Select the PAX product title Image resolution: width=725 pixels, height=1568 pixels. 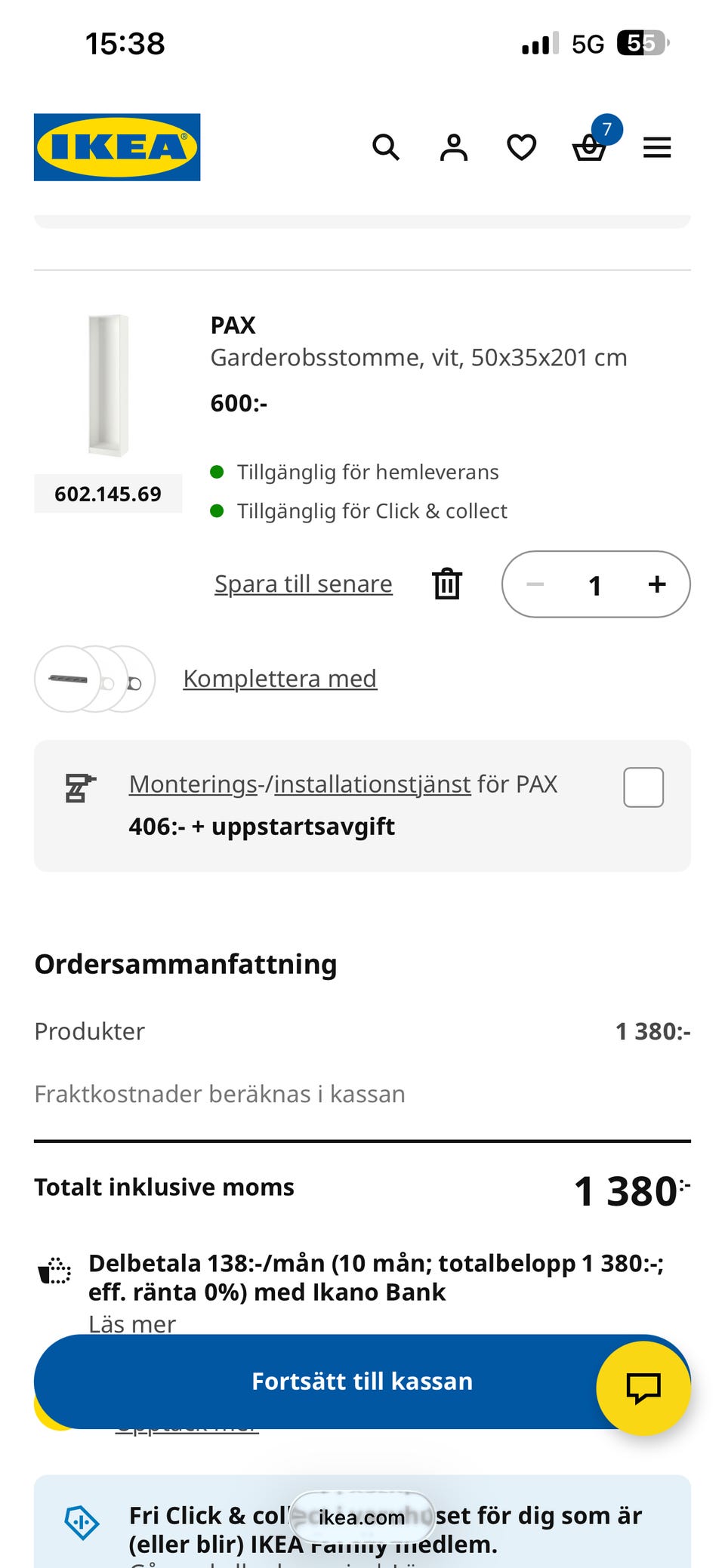point(233,325)
